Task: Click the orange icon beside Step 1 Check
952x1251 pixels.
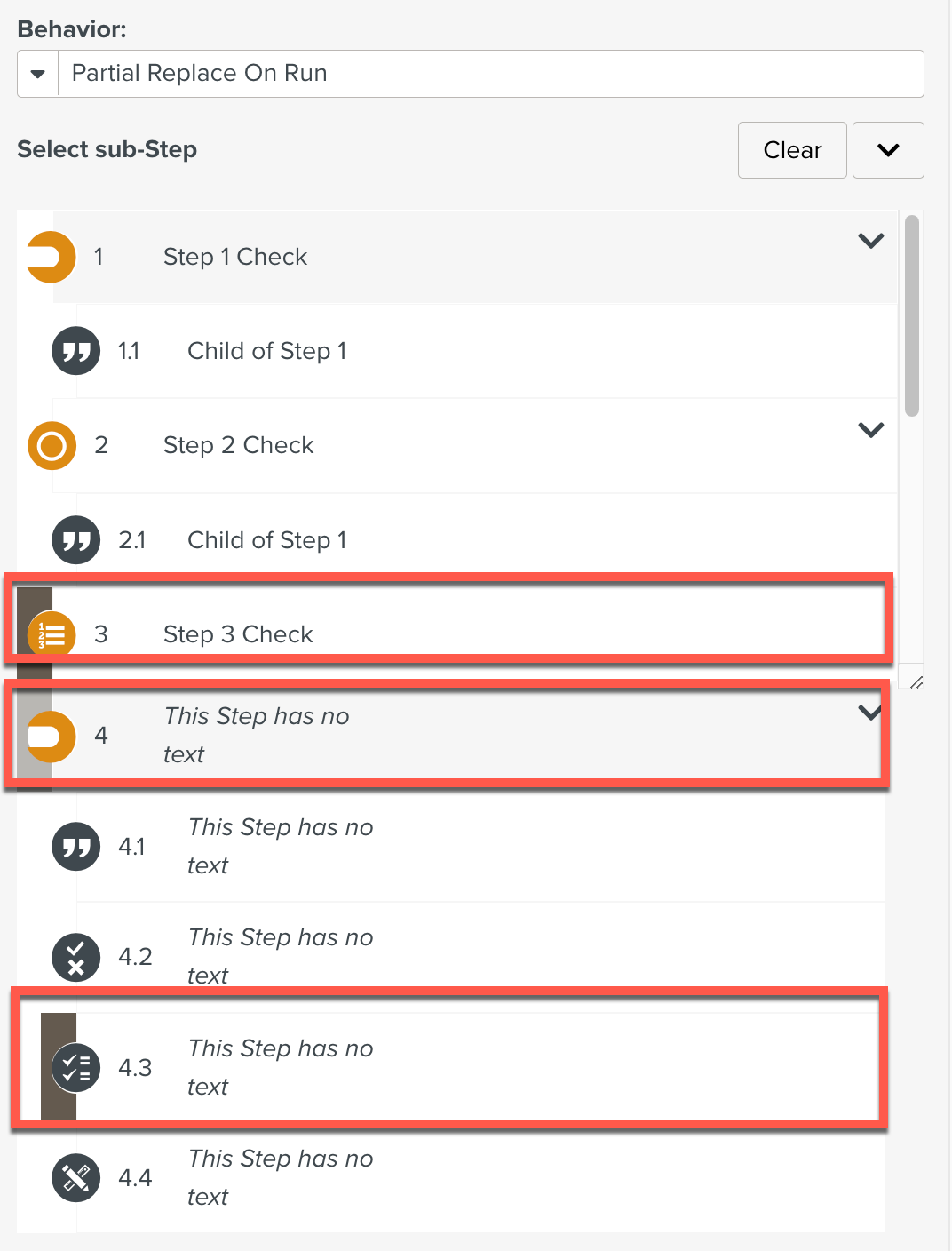Action: point(52,257)
